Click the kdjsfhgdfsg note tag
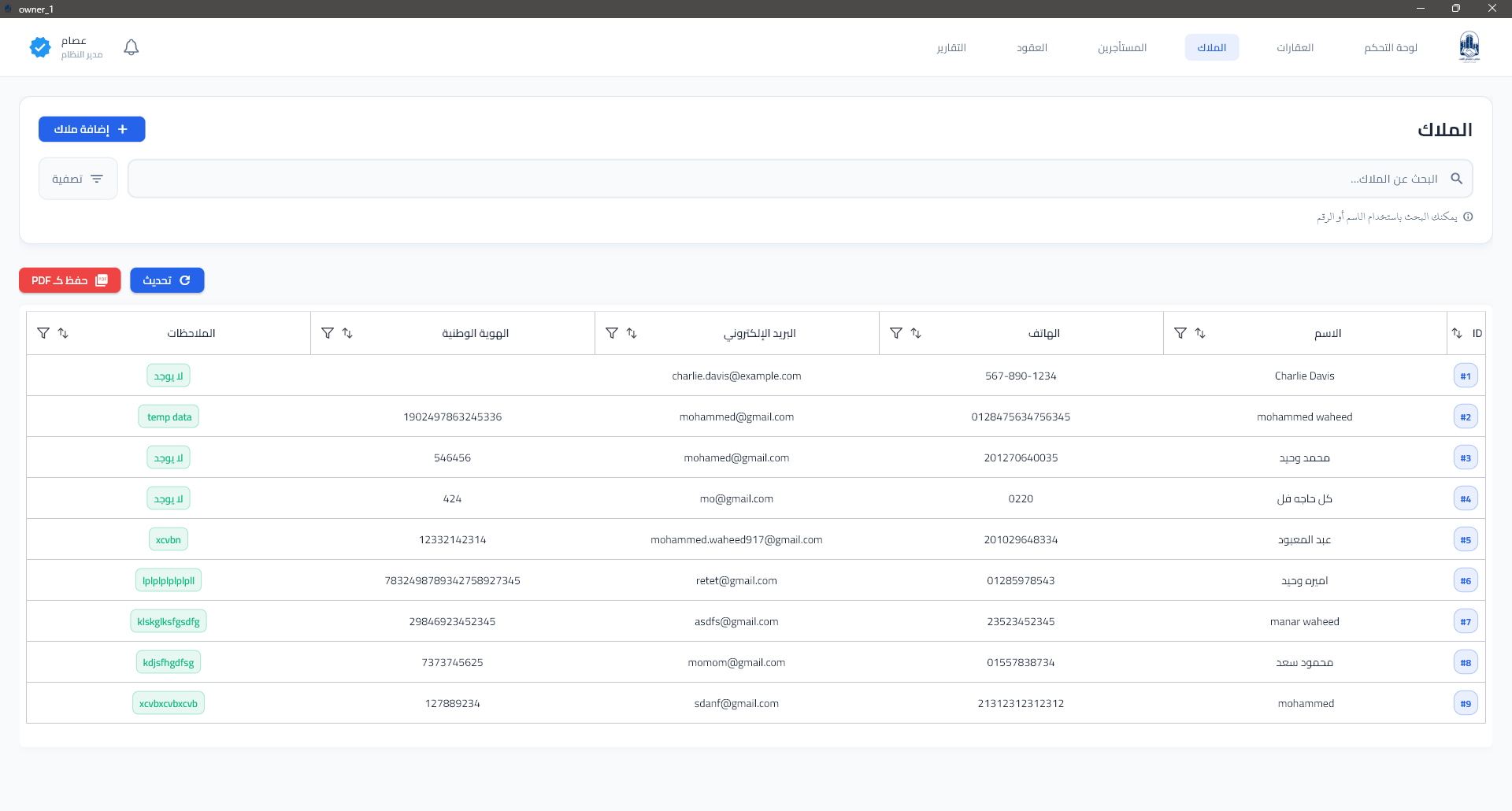This screenshot has width=1512, height=811. 169,662
